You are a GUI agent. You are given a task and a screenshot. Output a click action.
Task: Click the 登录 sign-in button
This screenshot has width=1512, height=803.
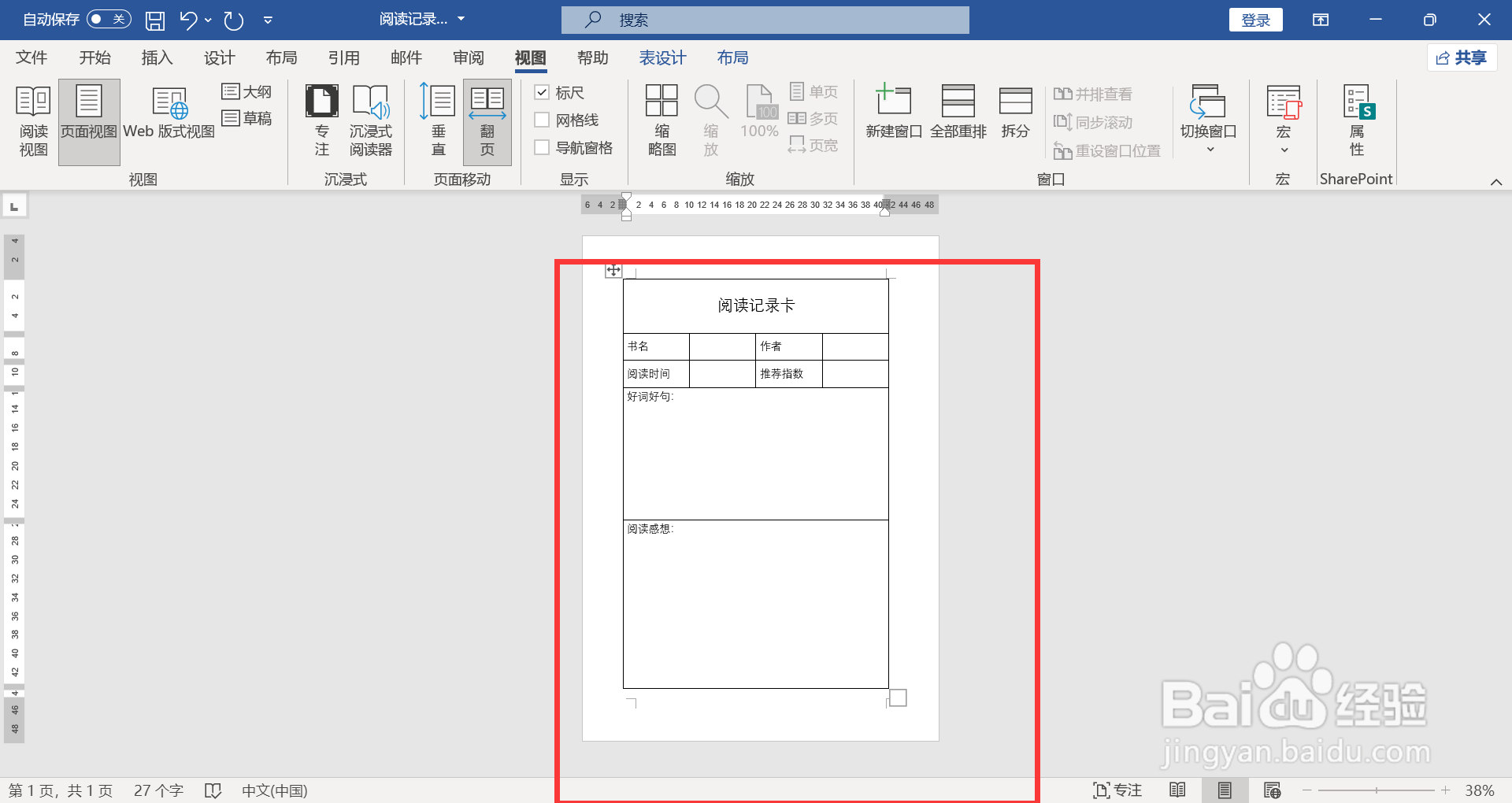pos(1255,20)
